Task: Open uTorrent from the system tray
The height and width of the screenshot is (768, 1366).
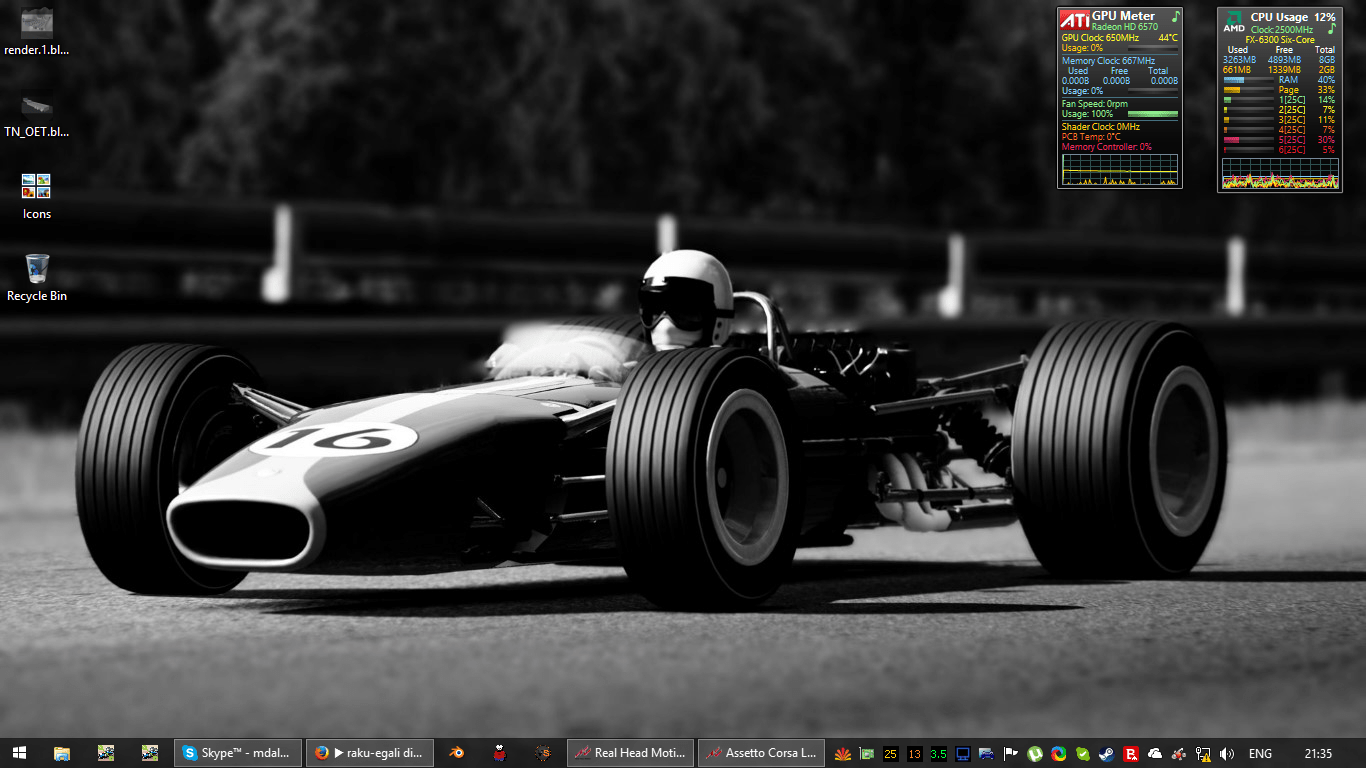Action: click(1035, 754)
